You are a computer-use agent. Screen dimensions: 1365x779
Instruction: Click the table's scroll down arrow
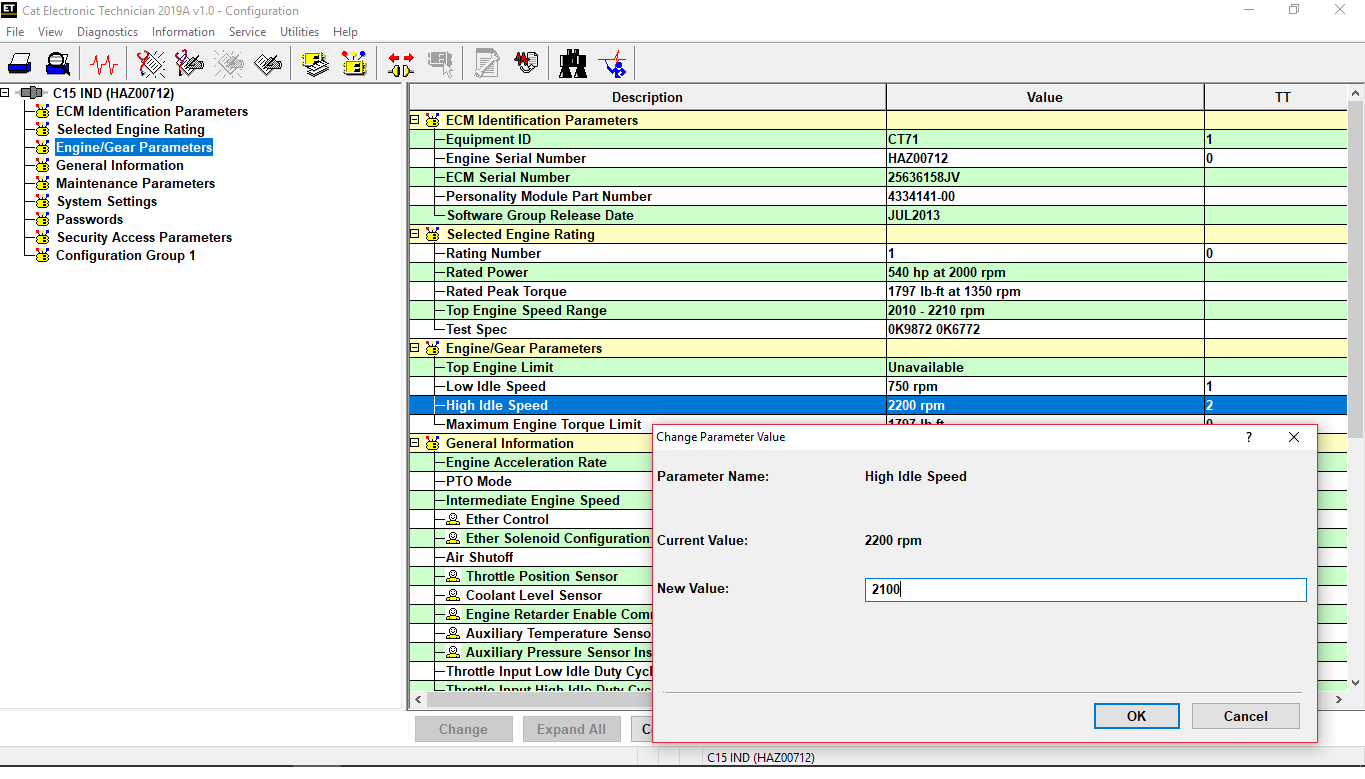[1356, 683]
